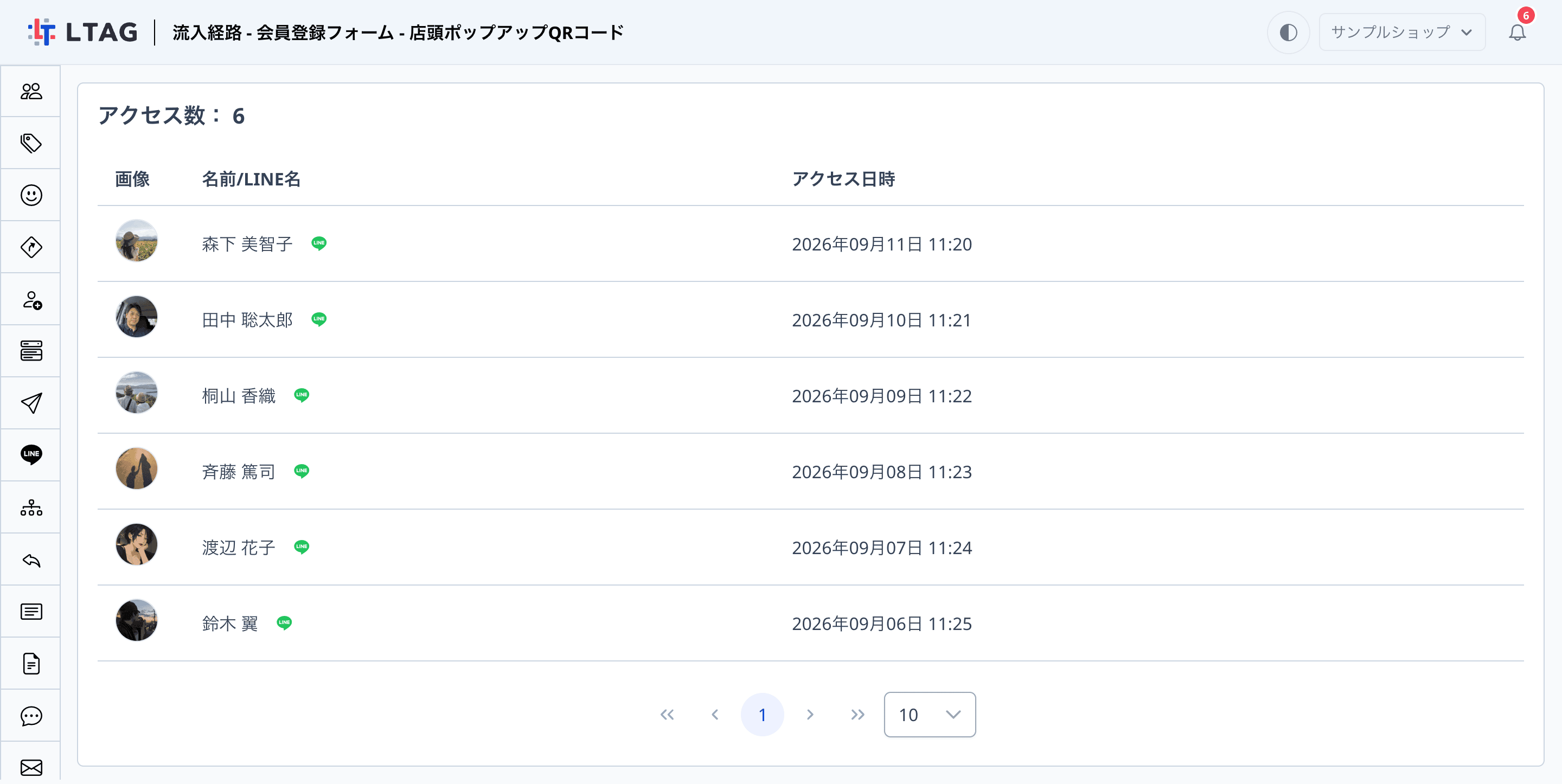Click the smiley face sidebar icon
Screen dimensions: 1562x784
pos(31,195)
